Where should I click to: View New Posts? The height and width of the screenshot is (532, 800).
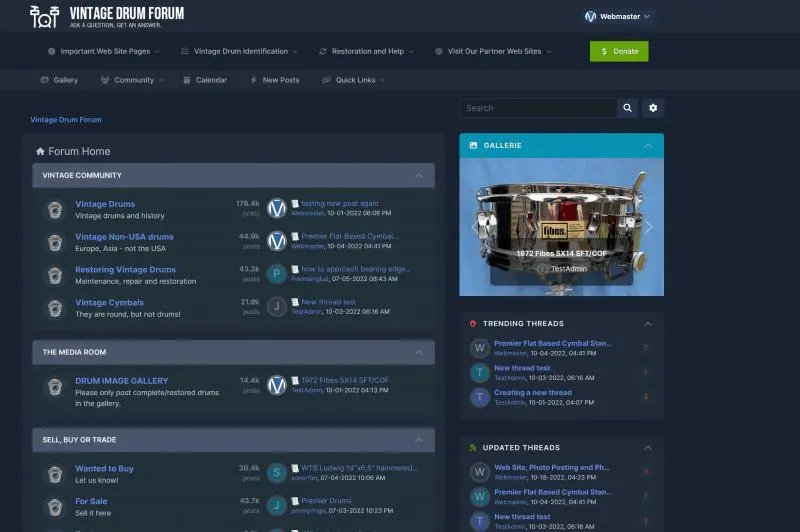(x=274, y=80)
